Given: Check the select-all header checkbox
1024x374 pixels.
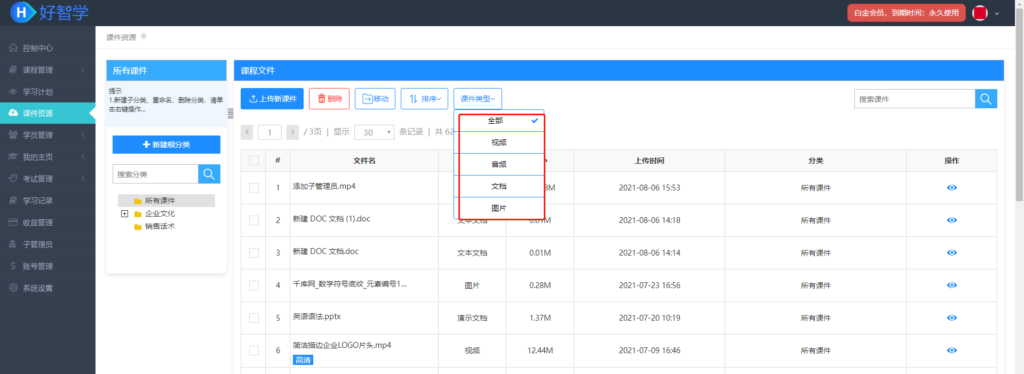Looking at the screenshot, I should [x=254, y=161].
